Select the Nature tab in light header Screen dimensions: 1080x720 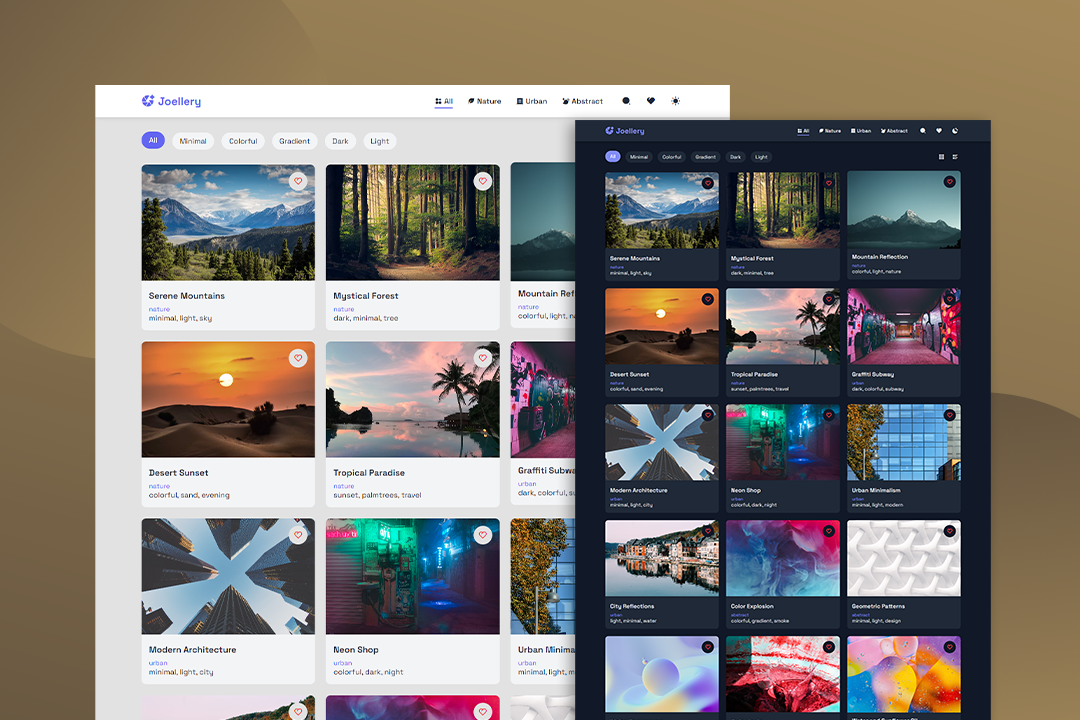tap(484, 101)
